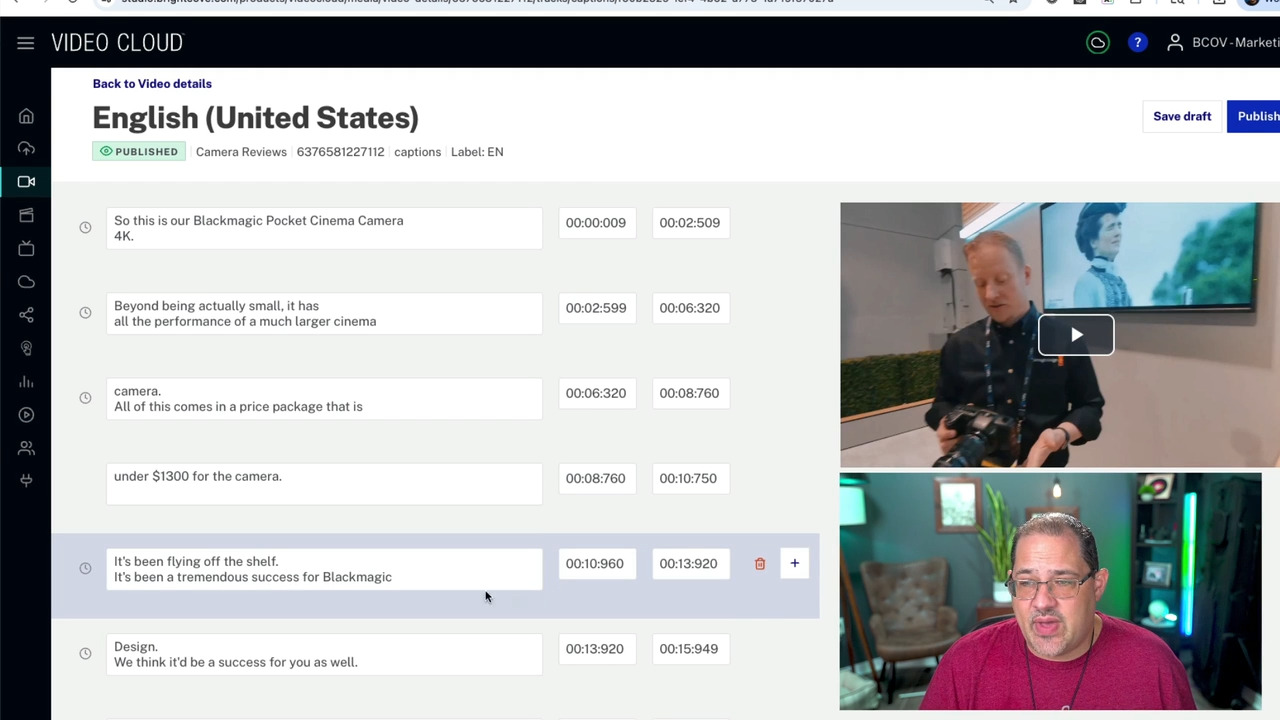Screen dimensions: 1280x720
Task: Edit the 'It's been flying off the shelf' caption
Action: (x=324, y=569)
